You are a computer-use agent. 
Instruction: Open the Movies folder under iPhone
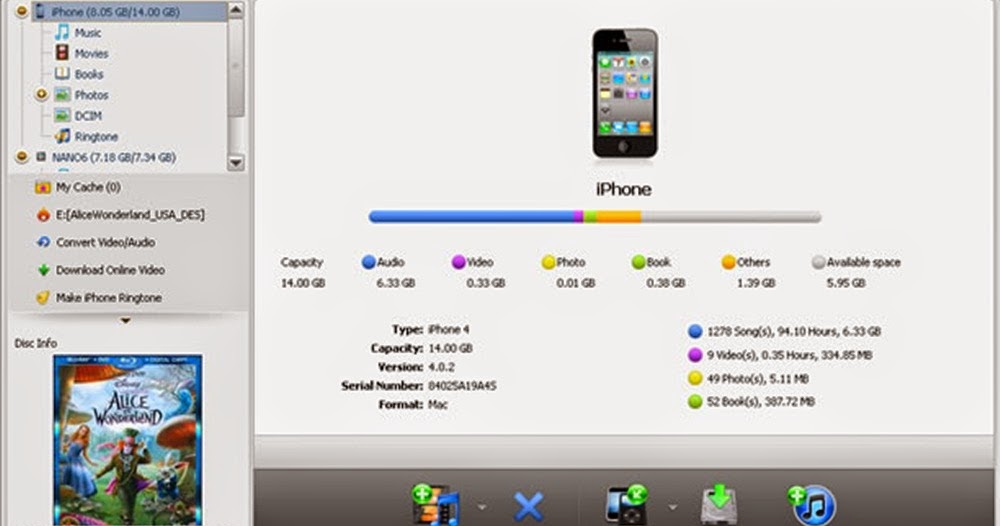click(91, 54)
